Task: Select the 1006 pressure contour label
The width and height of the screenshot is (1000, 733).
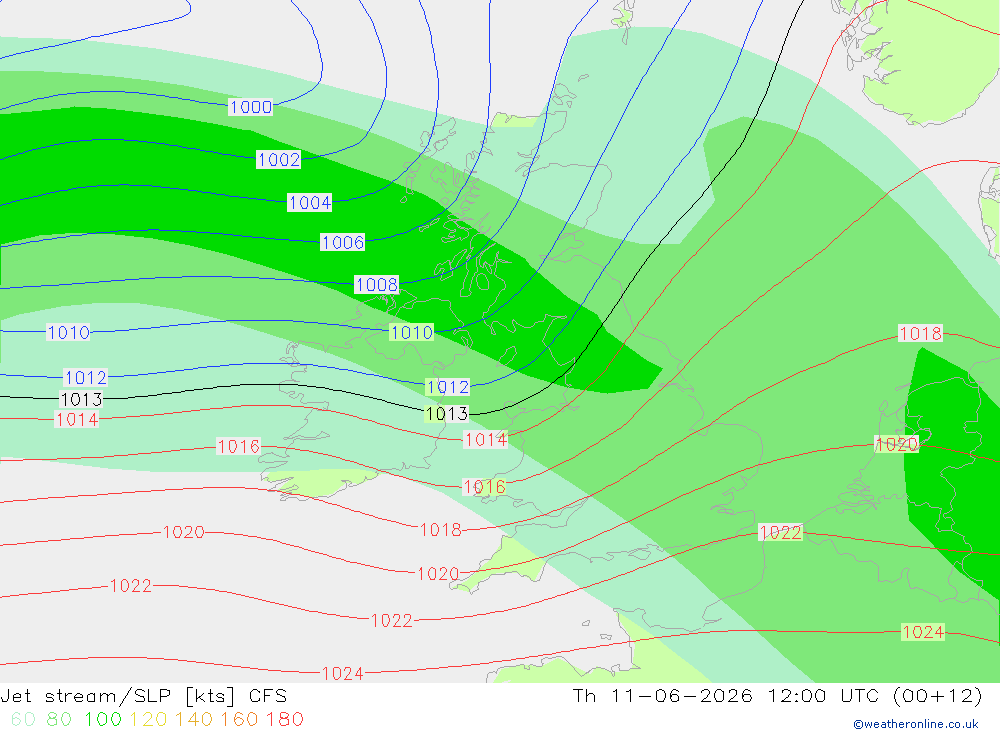Action: [343, 242]
